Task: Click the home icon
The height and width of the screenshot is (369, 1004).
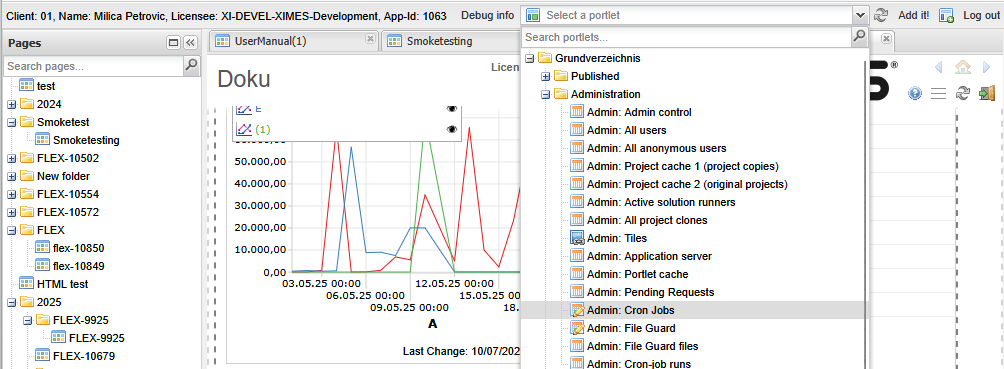Action: click(x=962, y=67)
